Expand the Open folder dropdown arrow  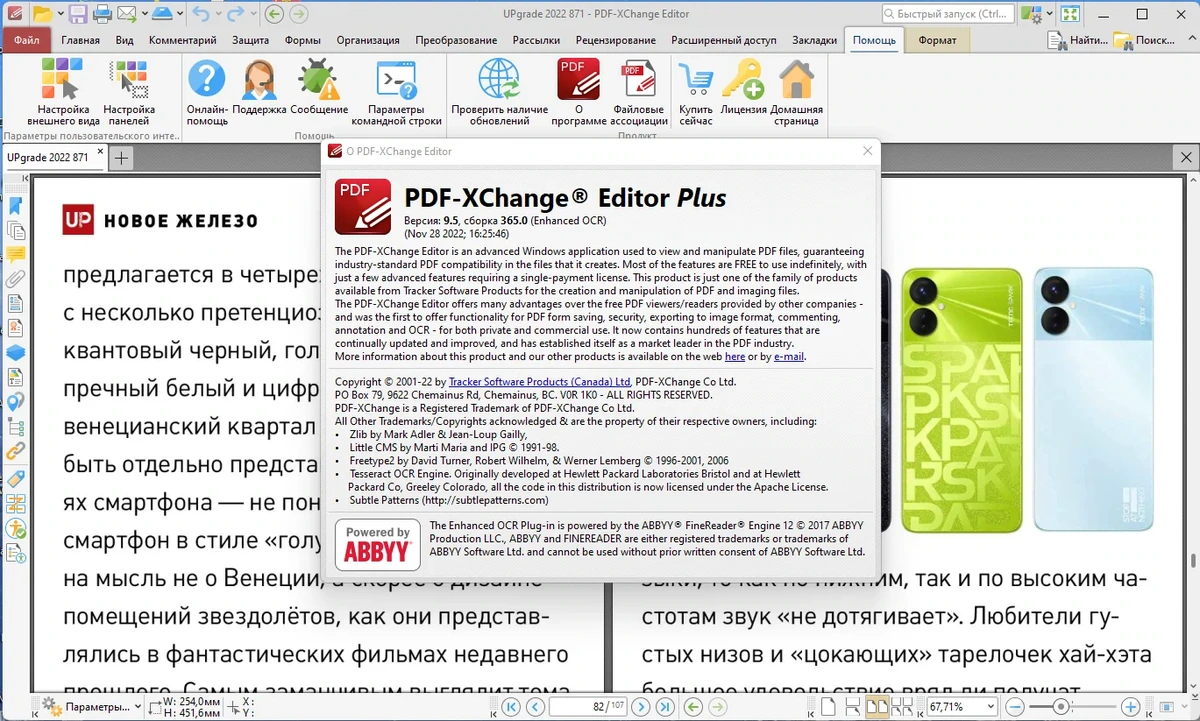[59, 14]
